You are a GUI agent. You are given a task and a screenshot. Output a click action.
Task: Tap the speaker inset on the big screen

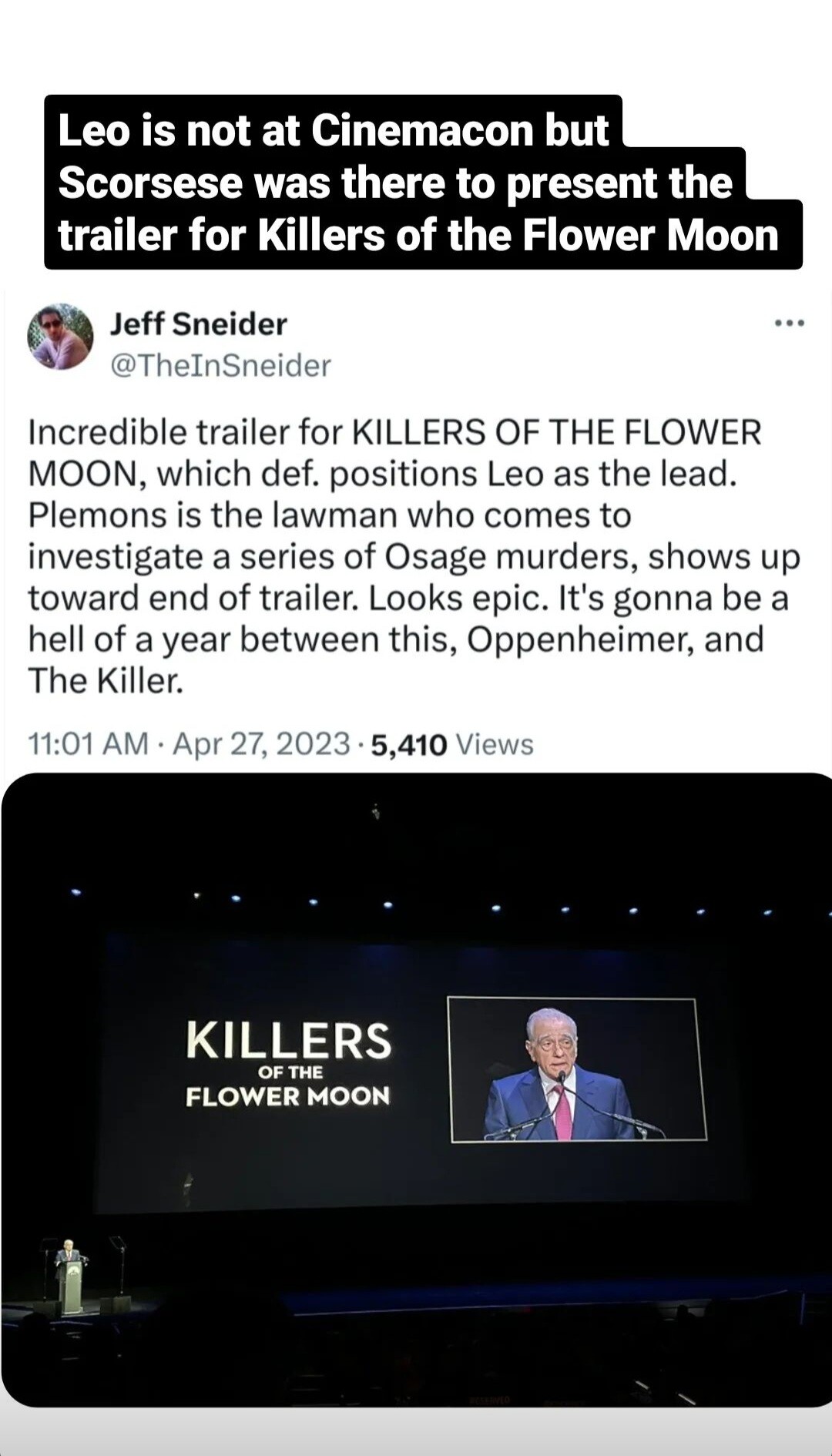click(576, 1069)
